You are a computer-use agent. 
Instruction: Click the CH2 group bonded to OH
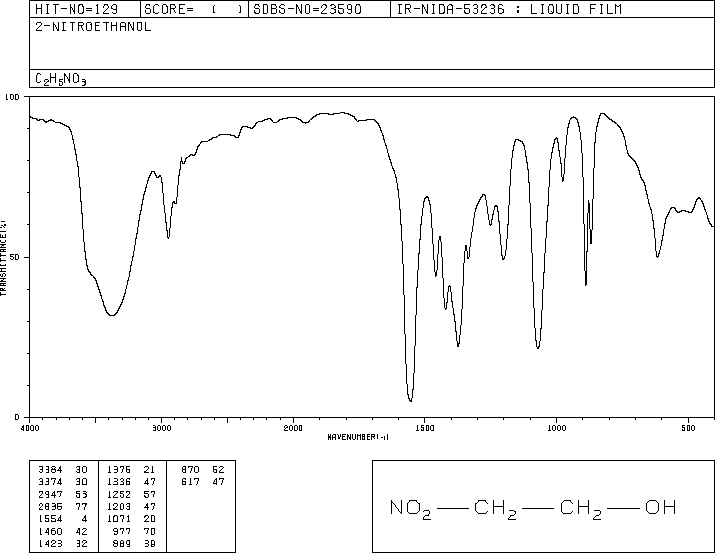(580, 509)
